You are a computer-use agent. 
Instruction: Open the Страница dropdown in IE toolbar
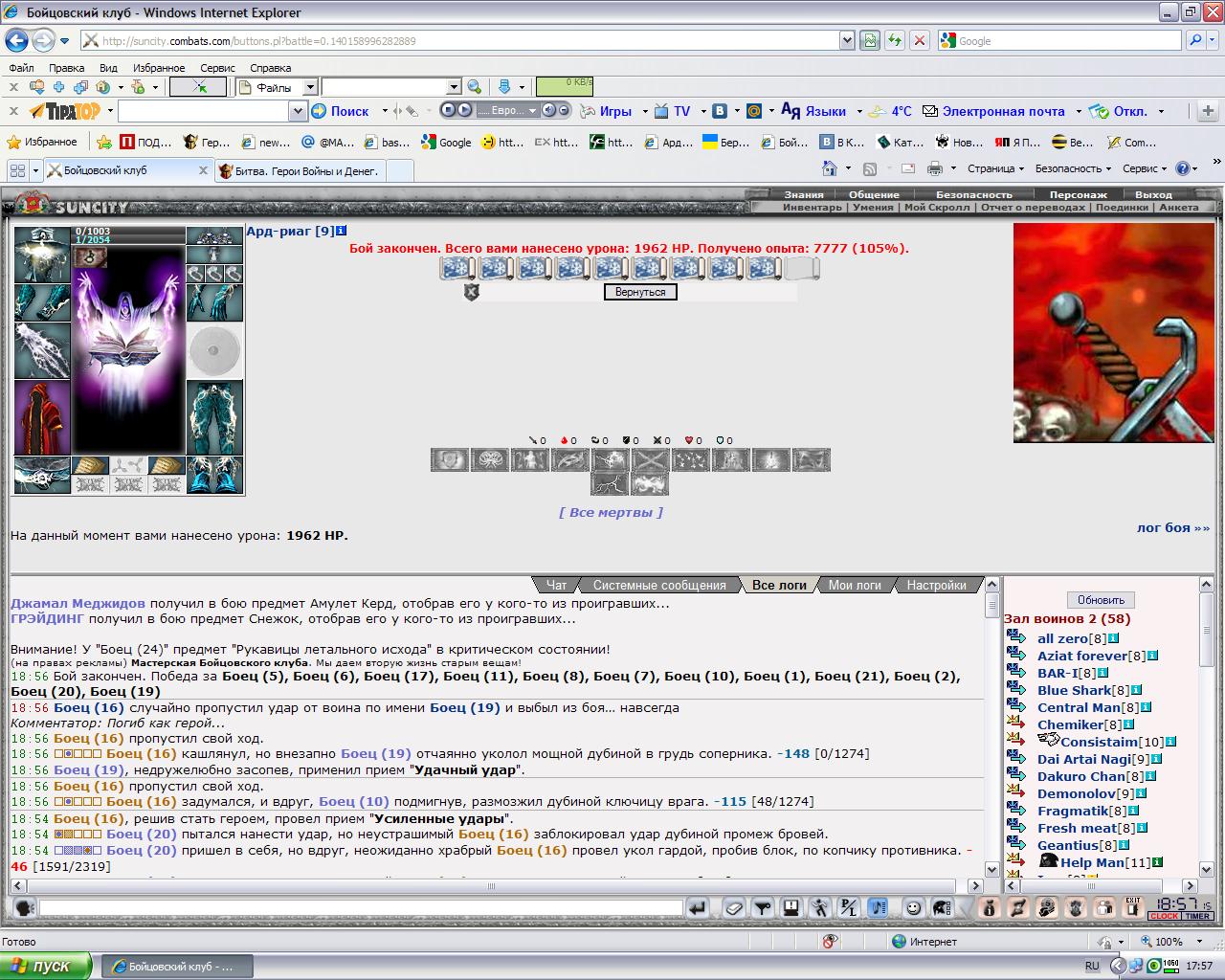tap(996, 168)
